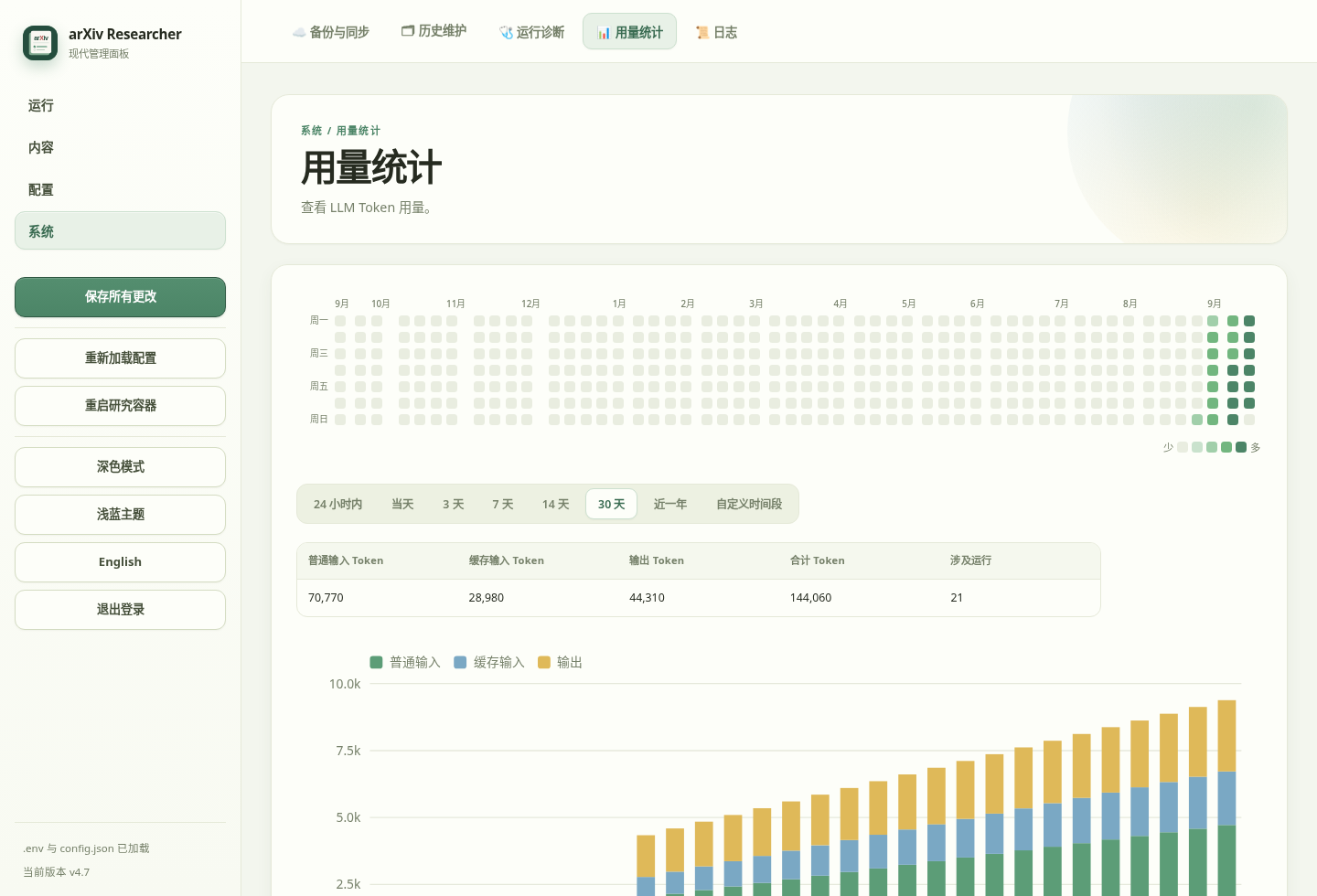Toggle the 输出 series in chart legend

[560, 662]
